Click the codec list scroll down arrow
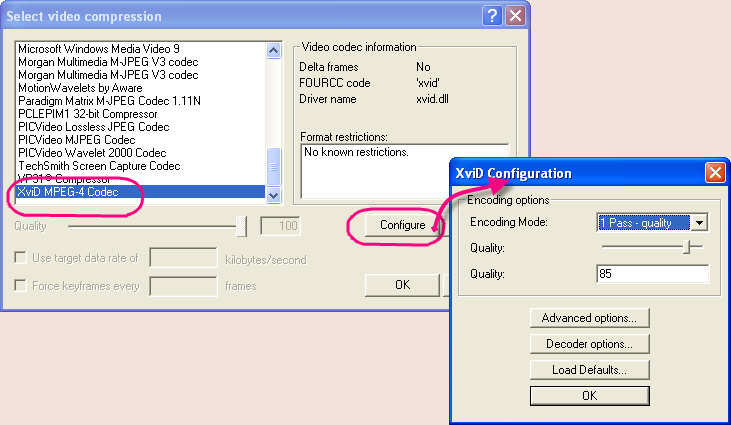This screenshot has height=425, width=731. 274,196
